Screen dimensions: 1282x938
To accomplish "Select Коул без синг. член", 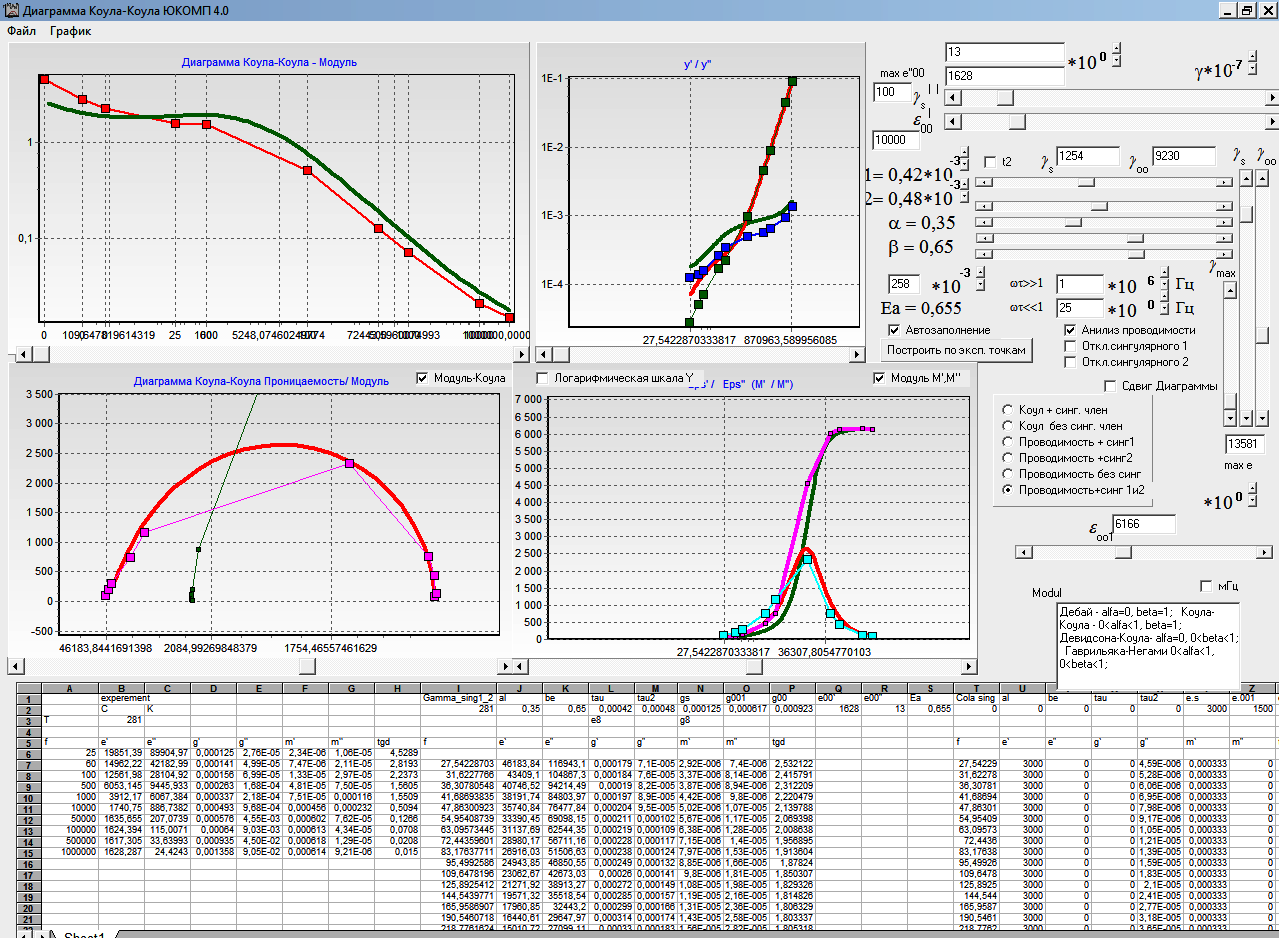I will pos(1008,426).
